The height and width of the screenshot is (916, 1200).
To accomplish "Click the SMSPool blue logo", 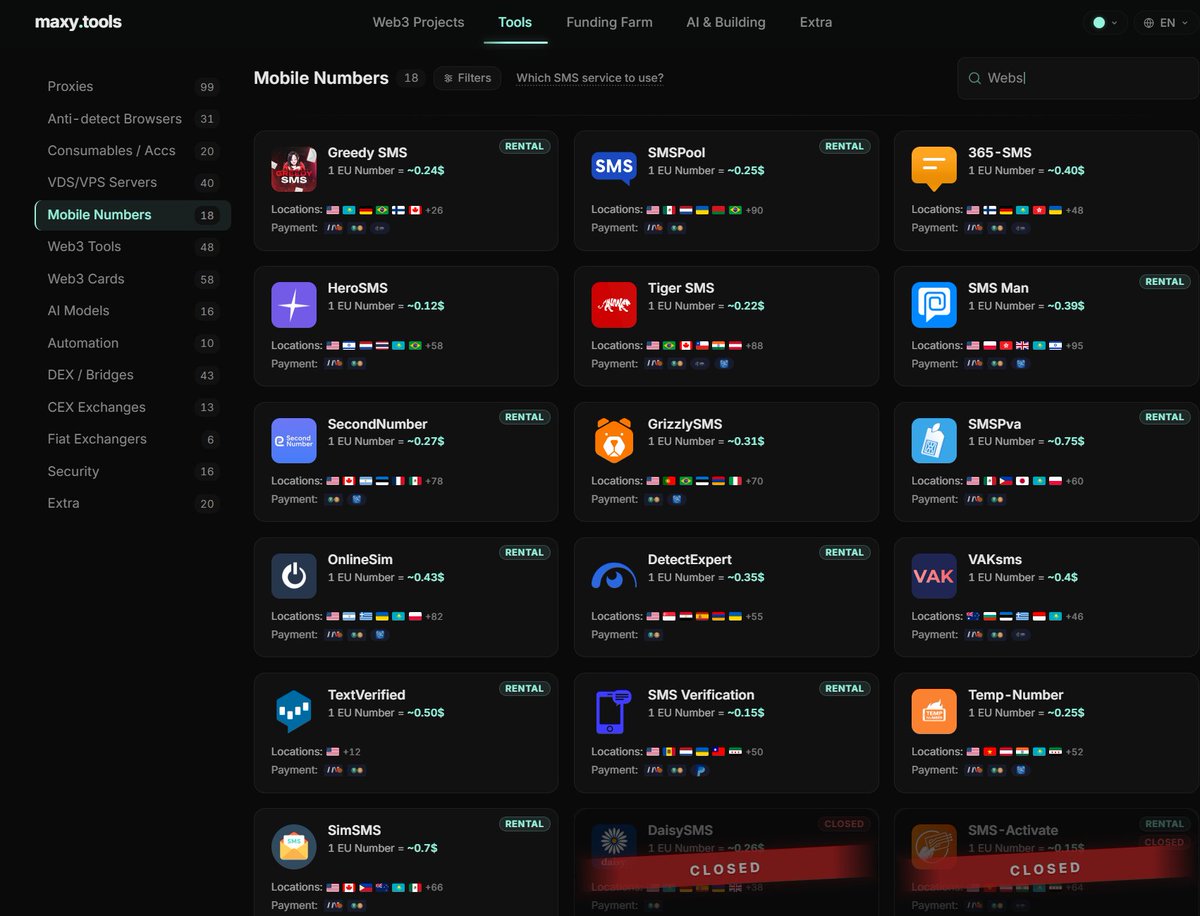I will (614, 169).
